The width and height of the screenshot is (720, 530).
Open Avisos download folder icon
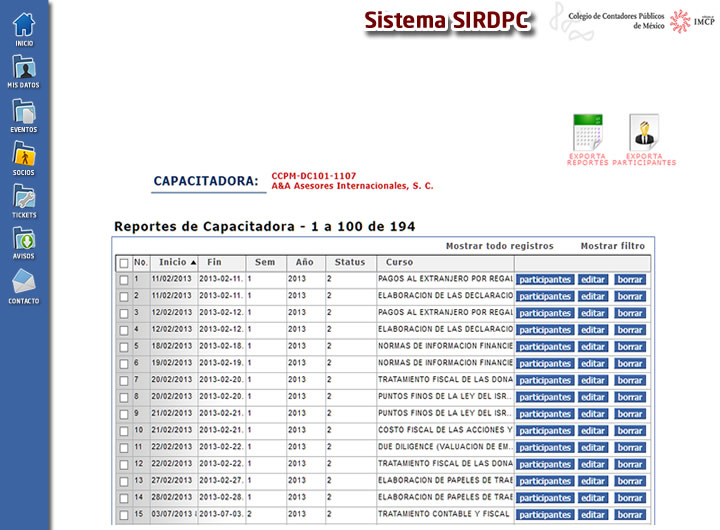pos(24,240)
